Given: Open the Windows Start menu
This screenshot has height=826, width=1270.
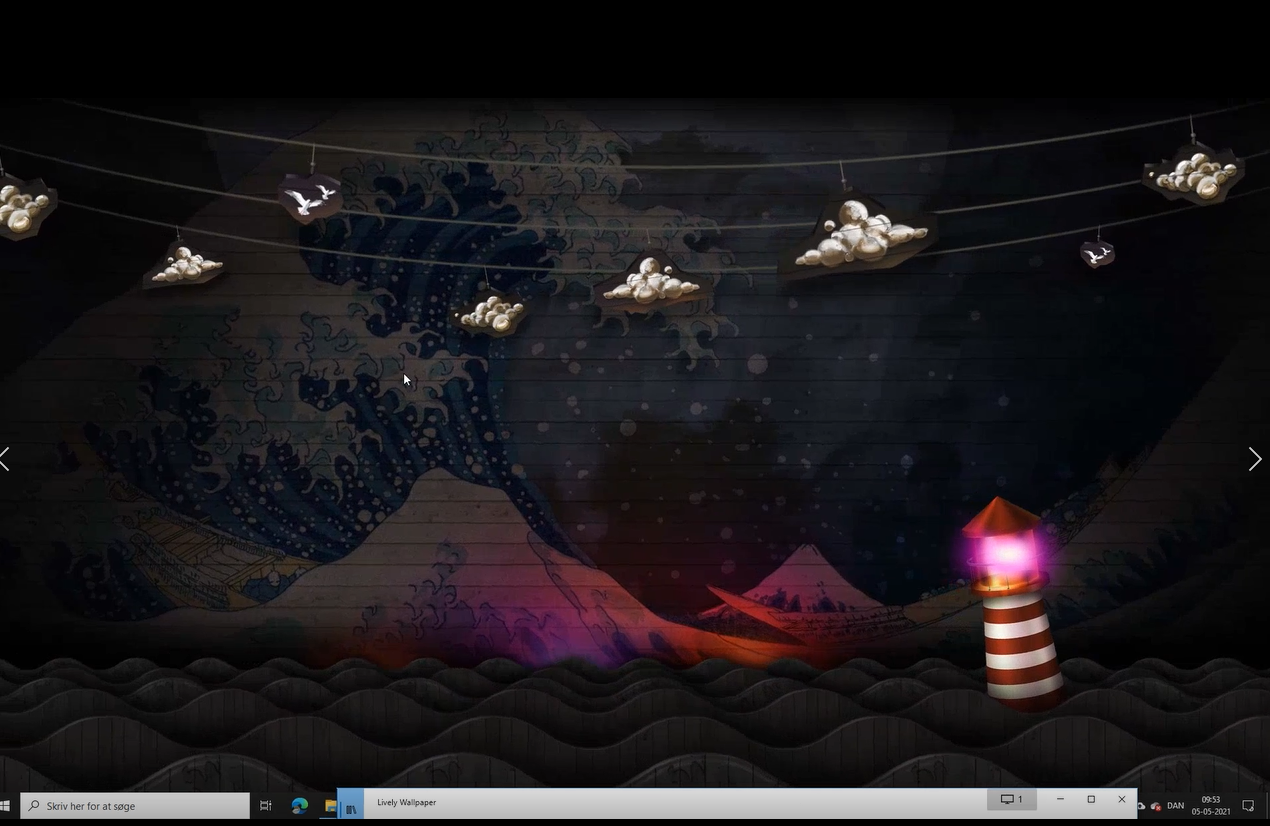Looking at the screenshot, I should point(5,806).
